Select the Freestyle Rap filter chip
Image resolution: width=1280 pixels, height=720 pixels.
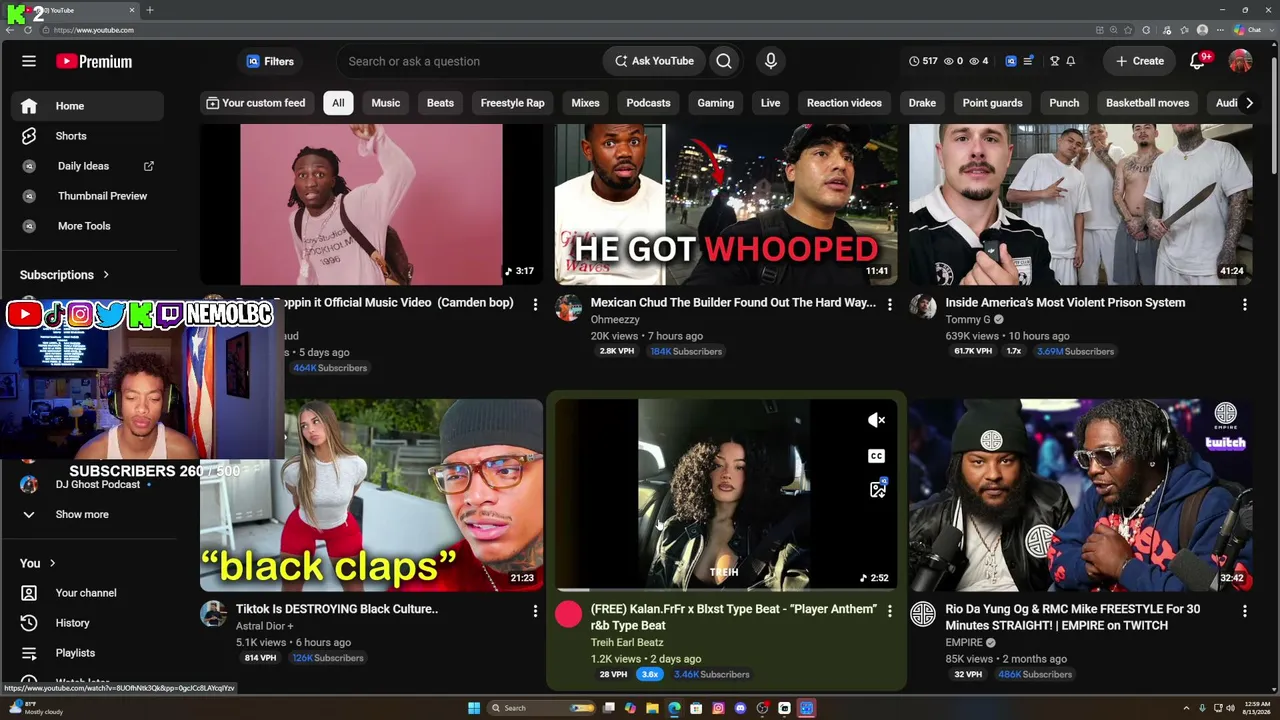[x=512, y=103]
